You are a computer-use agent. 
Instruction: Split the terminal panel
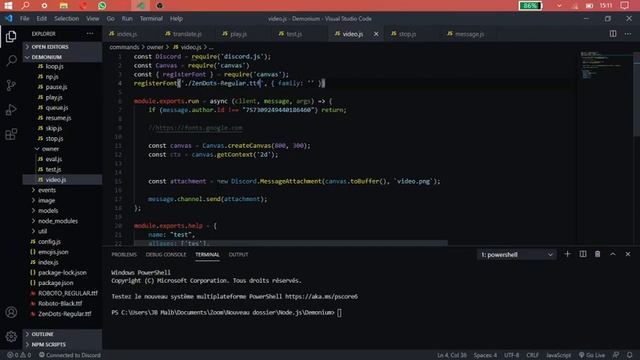coord(583,254)
